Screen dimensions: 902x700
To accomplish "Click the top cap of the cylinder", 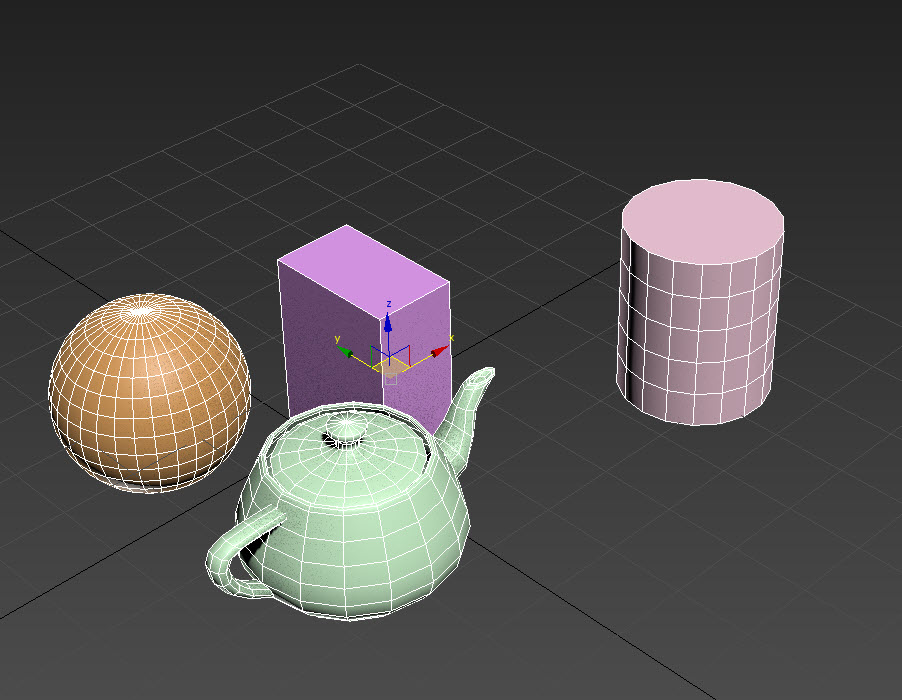I will (x=702, y=221).
